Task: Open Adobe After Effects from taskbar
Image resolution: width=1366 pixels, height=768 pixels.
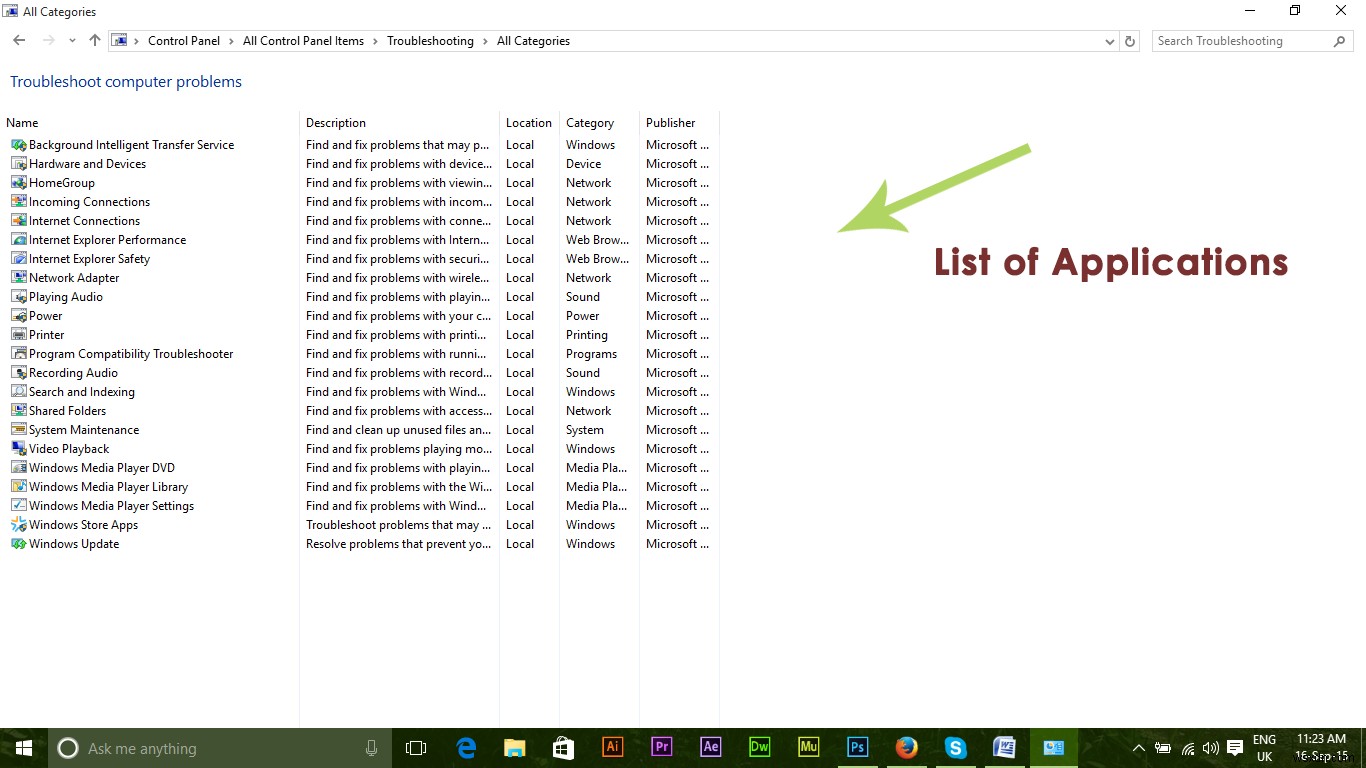Action: click(x=710, y=747)
